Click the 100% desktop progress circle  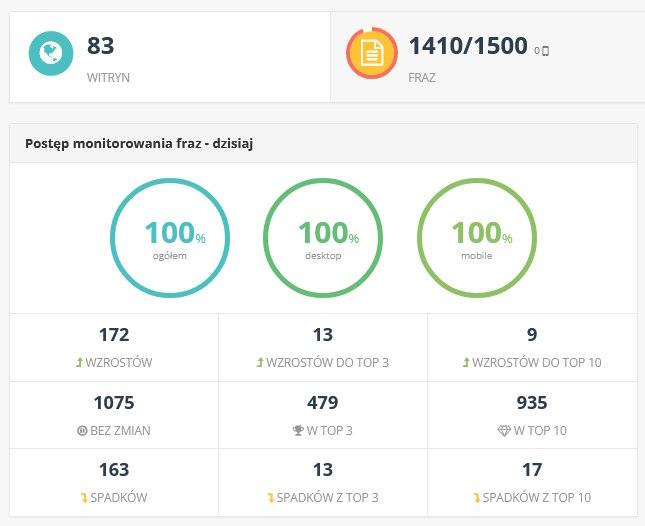tap(322, 238)
